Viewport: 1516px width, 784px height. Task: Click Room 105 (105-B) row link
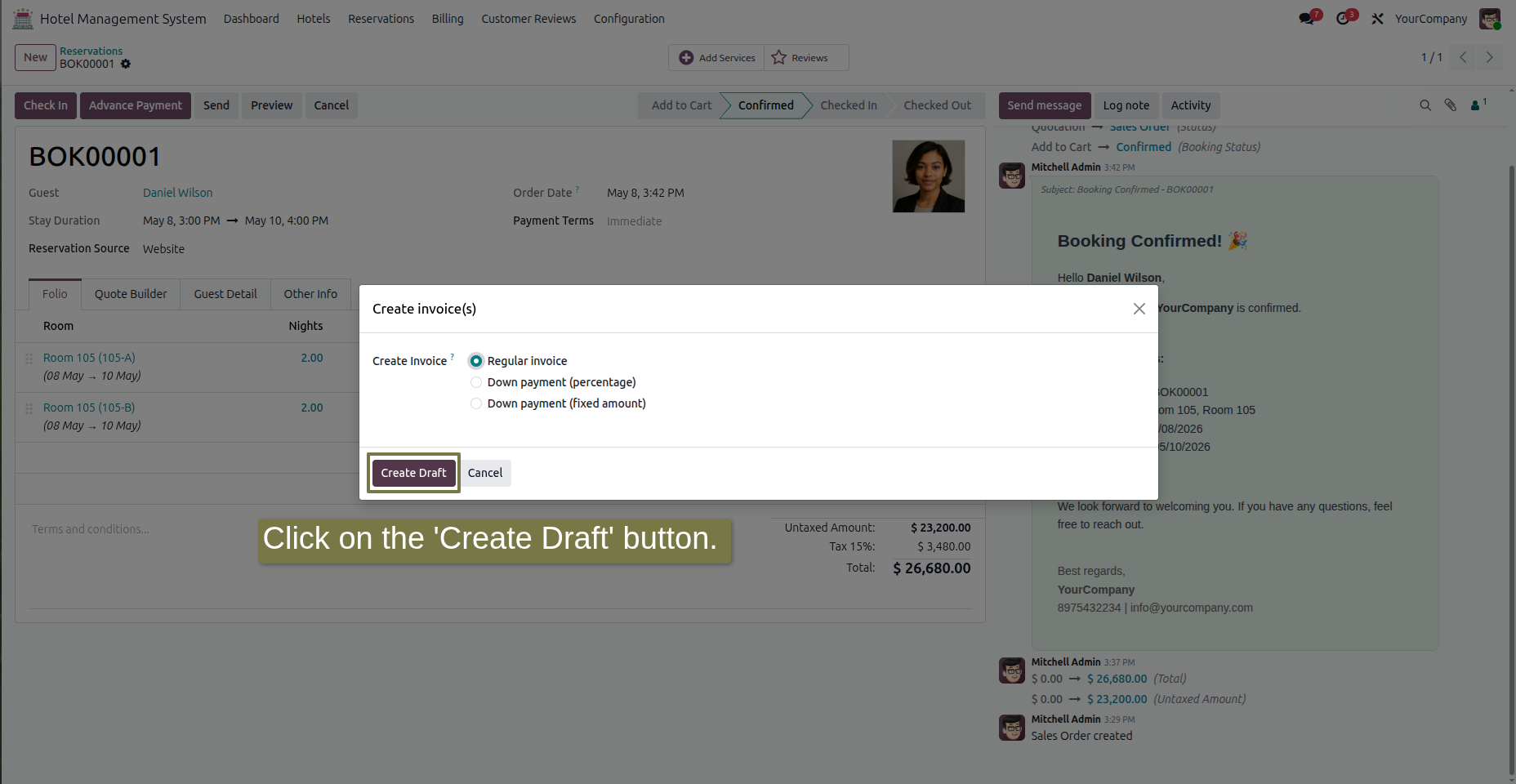[89, 408]
